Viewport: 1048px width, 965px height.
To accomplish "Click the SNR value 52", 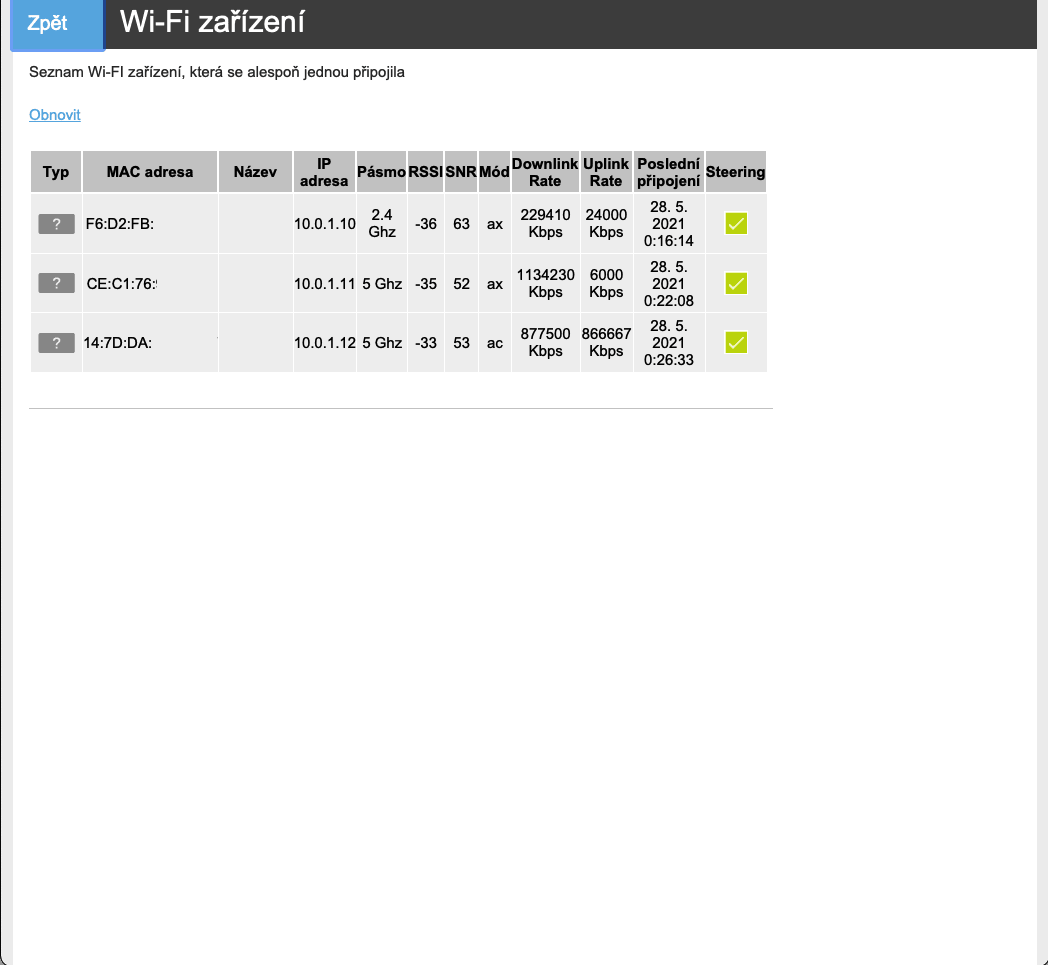I will coord(461,283).
